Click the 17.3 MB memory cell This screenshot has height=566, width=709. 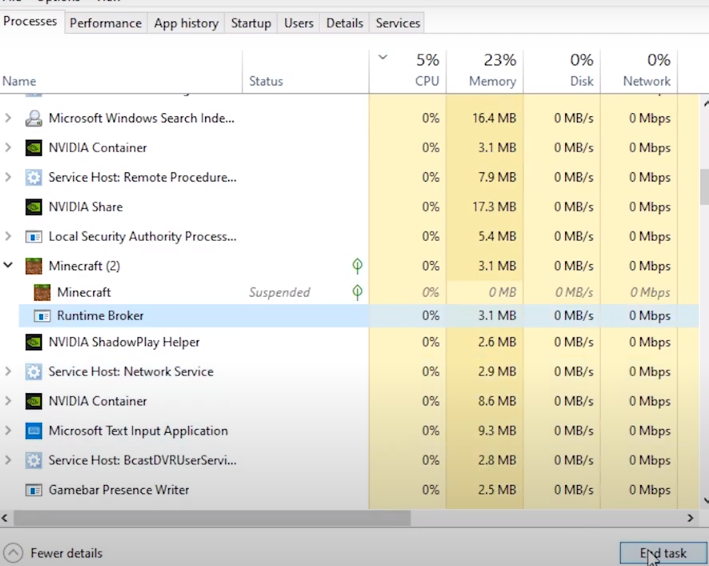[x=494, y=207]
